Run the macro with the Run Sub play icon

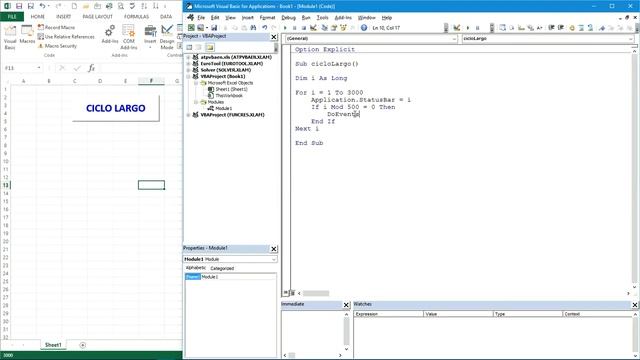pyautogui.click(x=285, y=28)
